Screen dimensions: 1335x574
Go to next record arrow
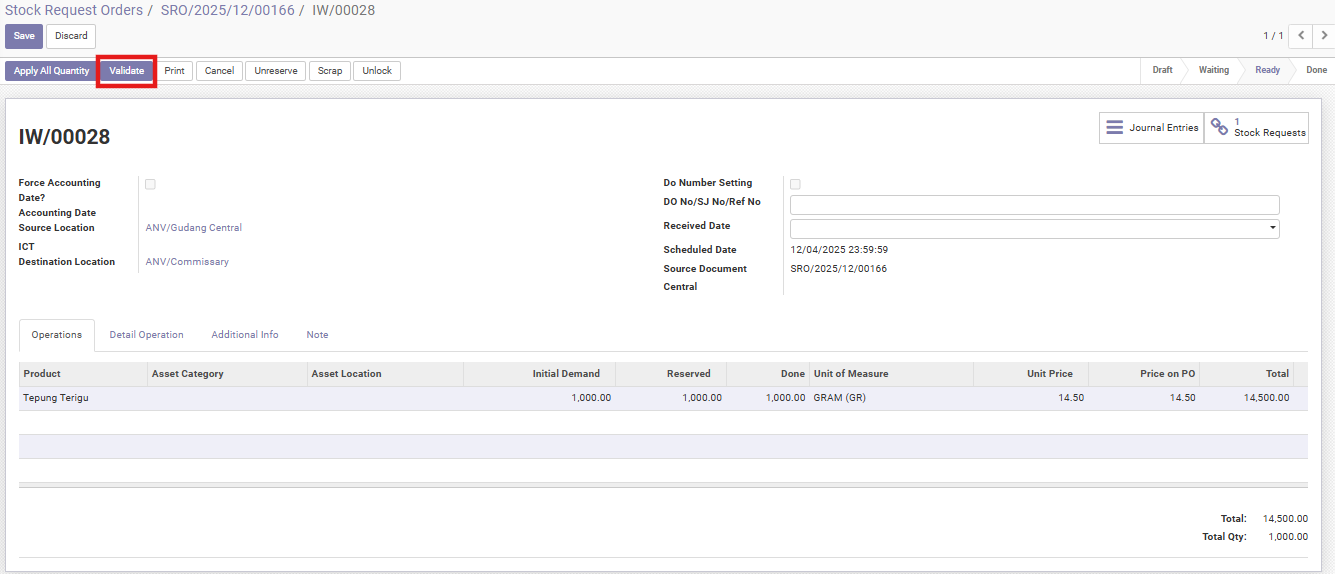(x=1323, y=36)
